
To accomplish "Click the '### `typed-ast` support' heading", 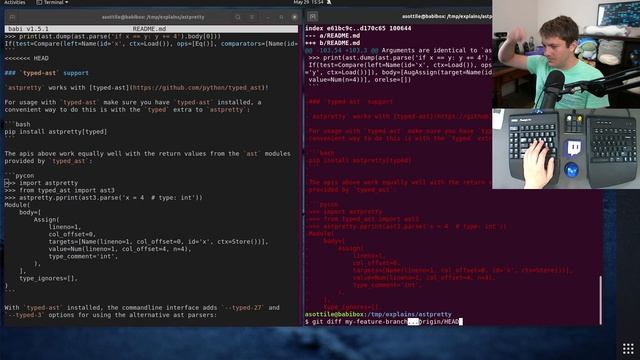I will pyautogui.click(x=47, y=73).
